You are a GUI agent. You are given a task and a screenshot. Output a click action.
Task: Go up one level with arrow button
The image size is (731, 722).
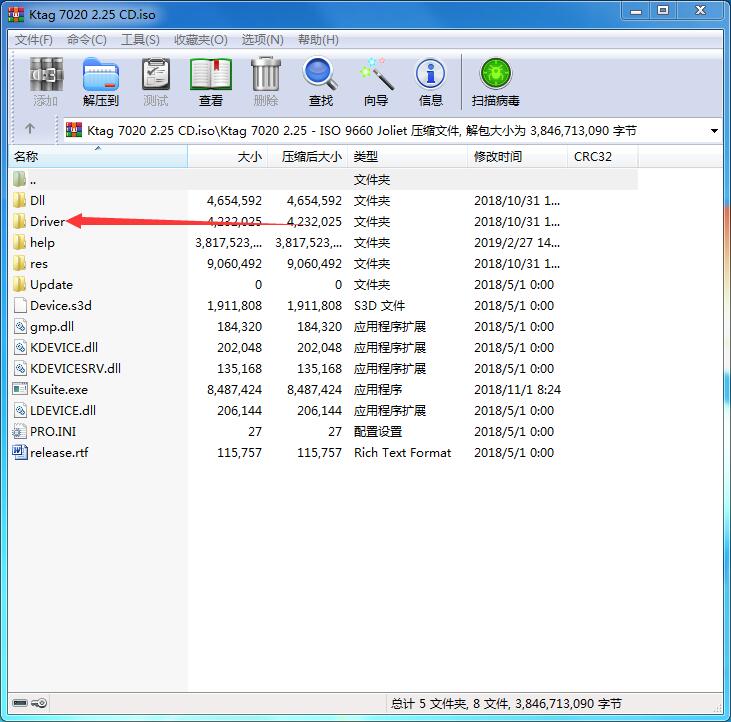point(30,128)
